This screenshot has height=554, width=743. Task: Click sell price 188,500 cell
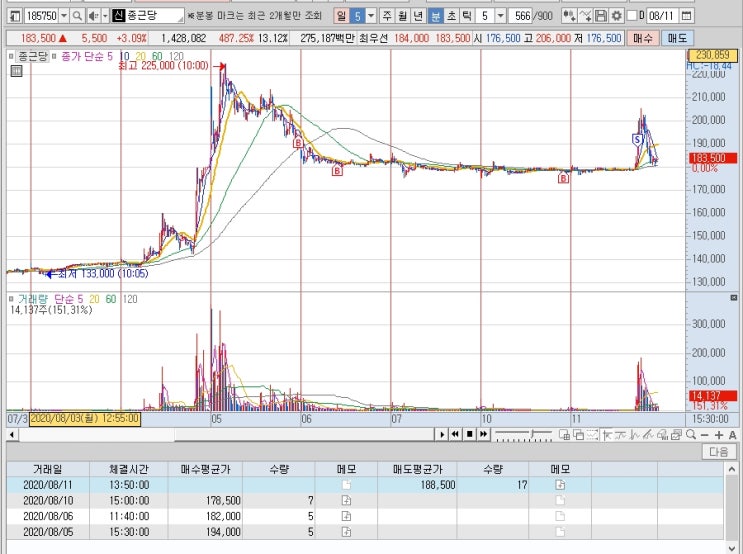pyautogui.click(x=417, y=485)
